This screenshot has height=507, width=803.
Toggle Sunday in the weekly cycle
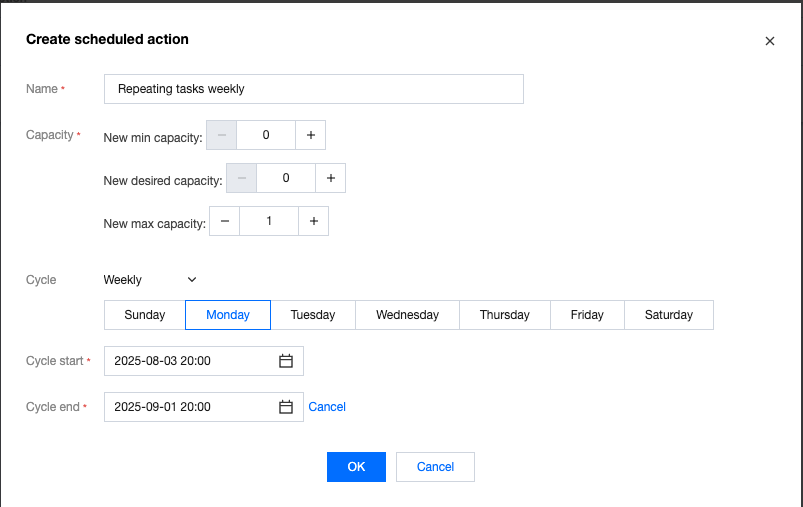145,315
